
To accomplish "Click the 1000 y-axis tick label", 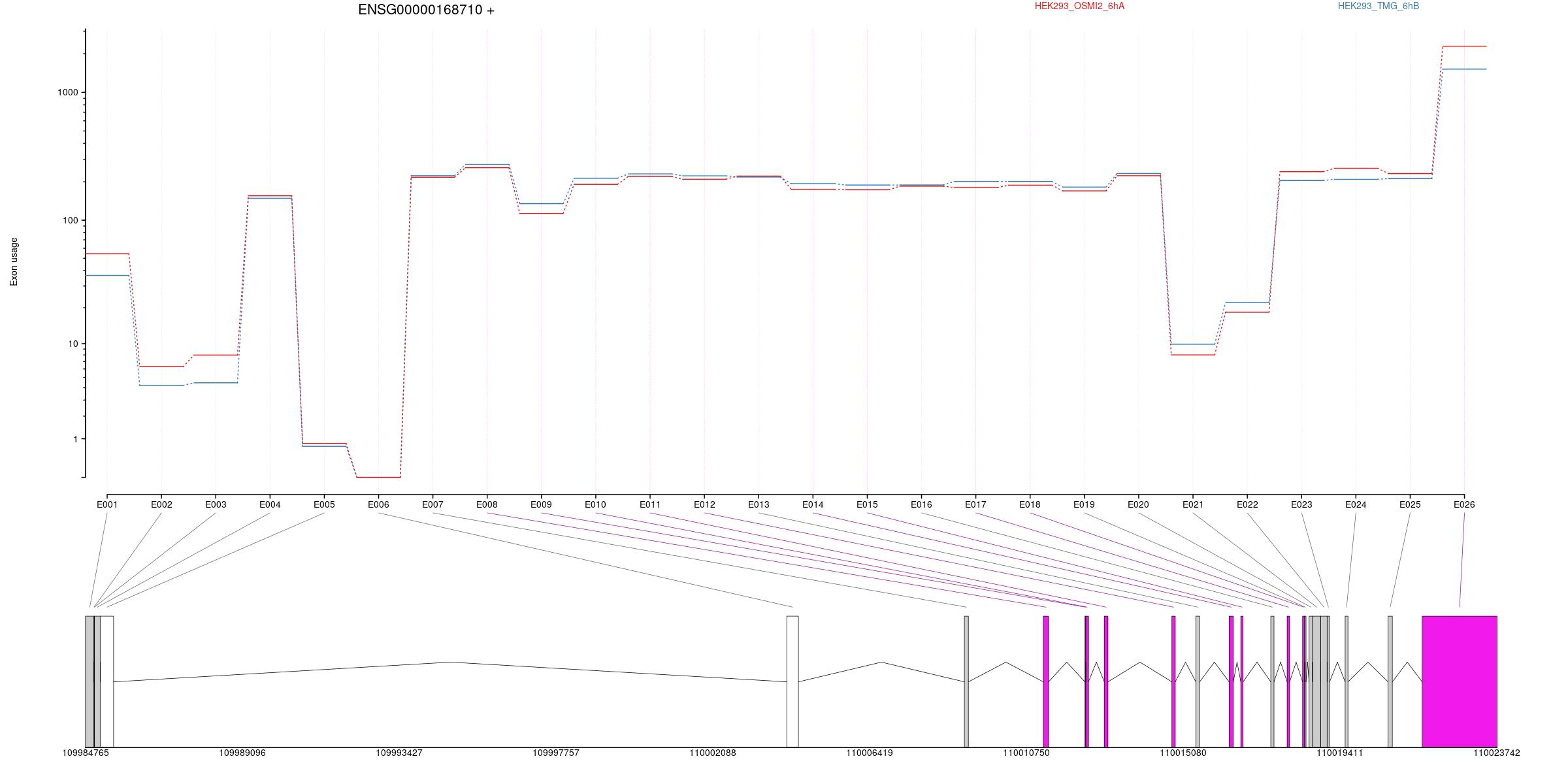I will [68, 92].
